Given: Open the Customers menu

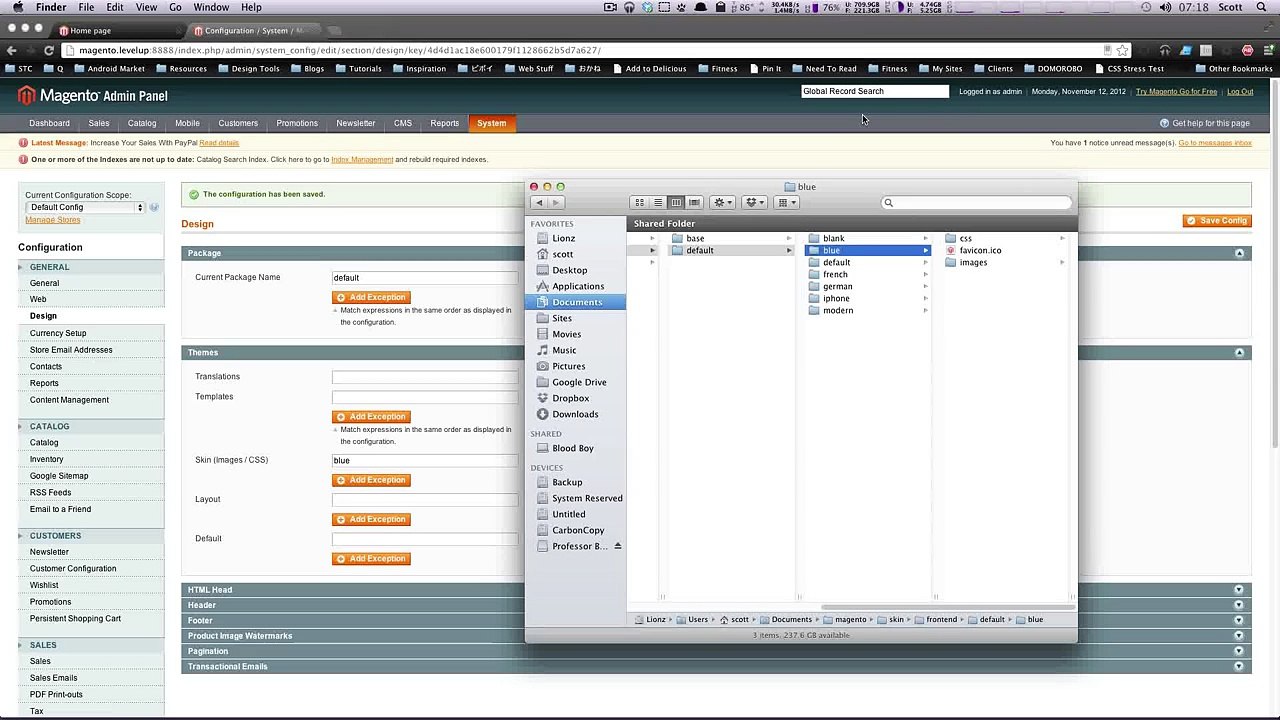Looking at the screenshot, I should (x=238, y=123).
